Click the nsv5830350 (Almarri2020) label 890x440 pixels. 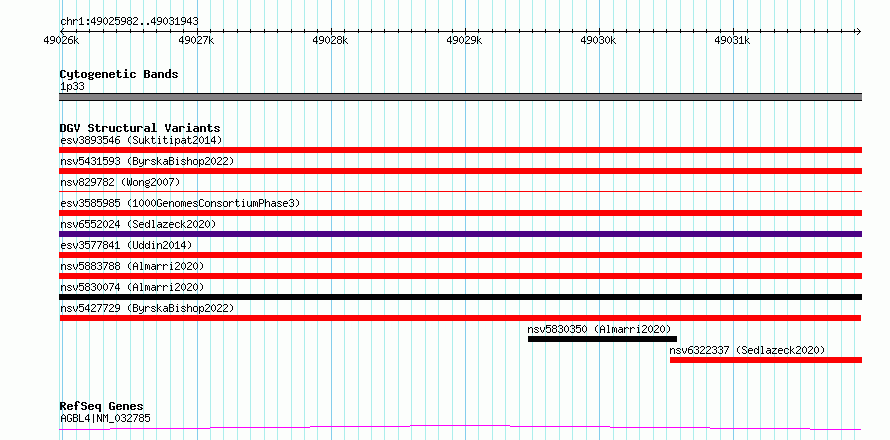click(599, 329)
